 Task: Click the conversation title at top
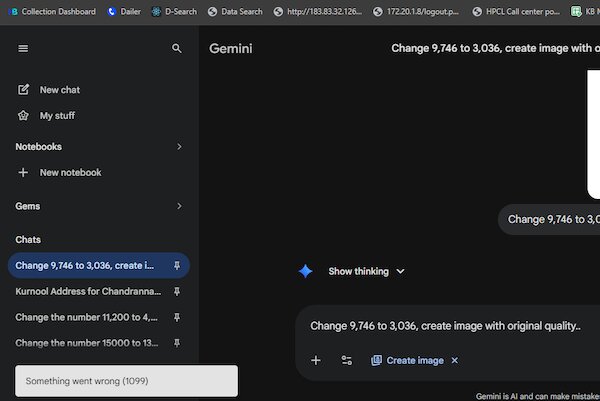coord(495,48)
